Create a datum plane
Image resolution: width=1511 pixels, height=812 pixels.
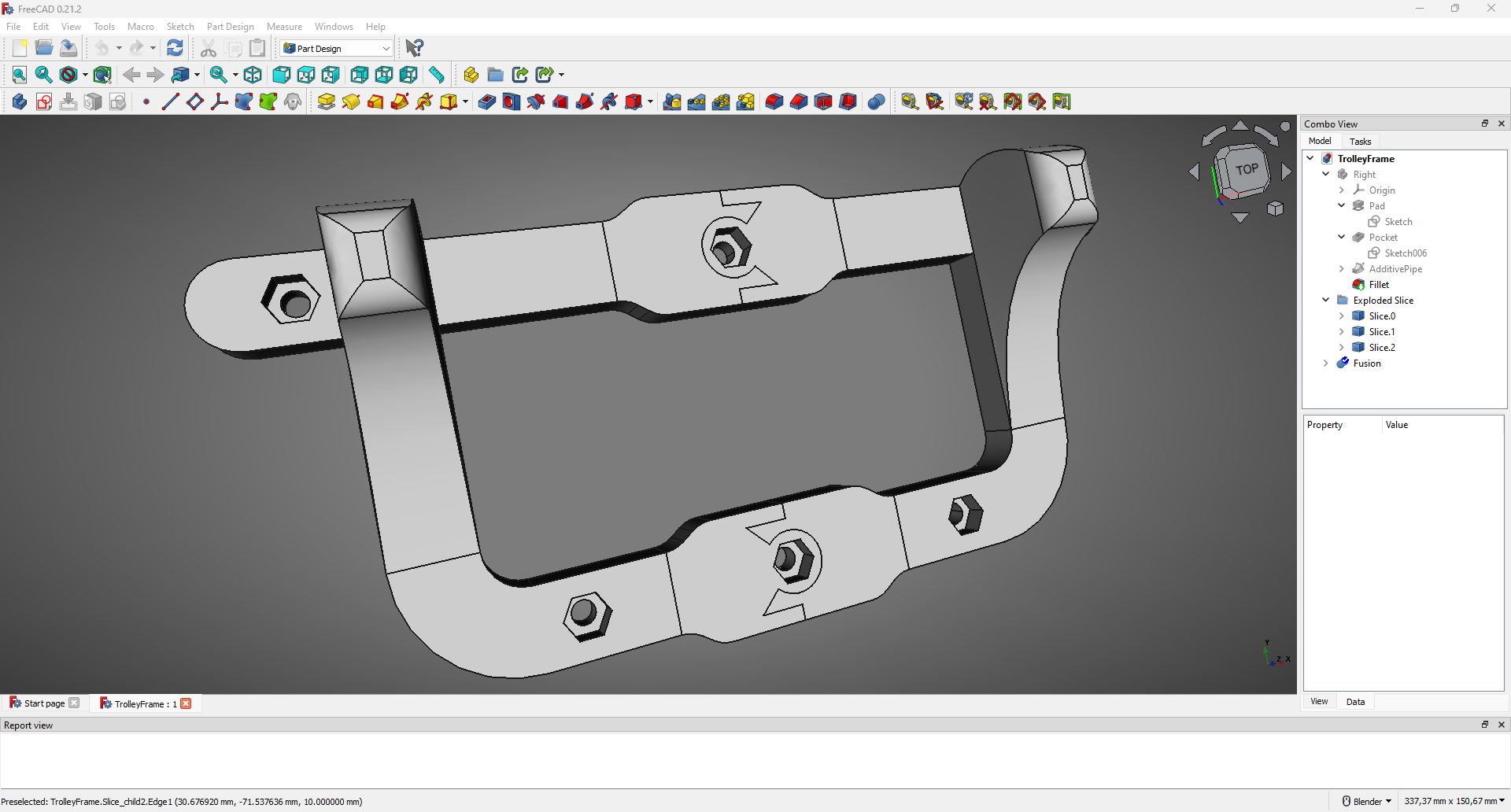pos(195,101)
